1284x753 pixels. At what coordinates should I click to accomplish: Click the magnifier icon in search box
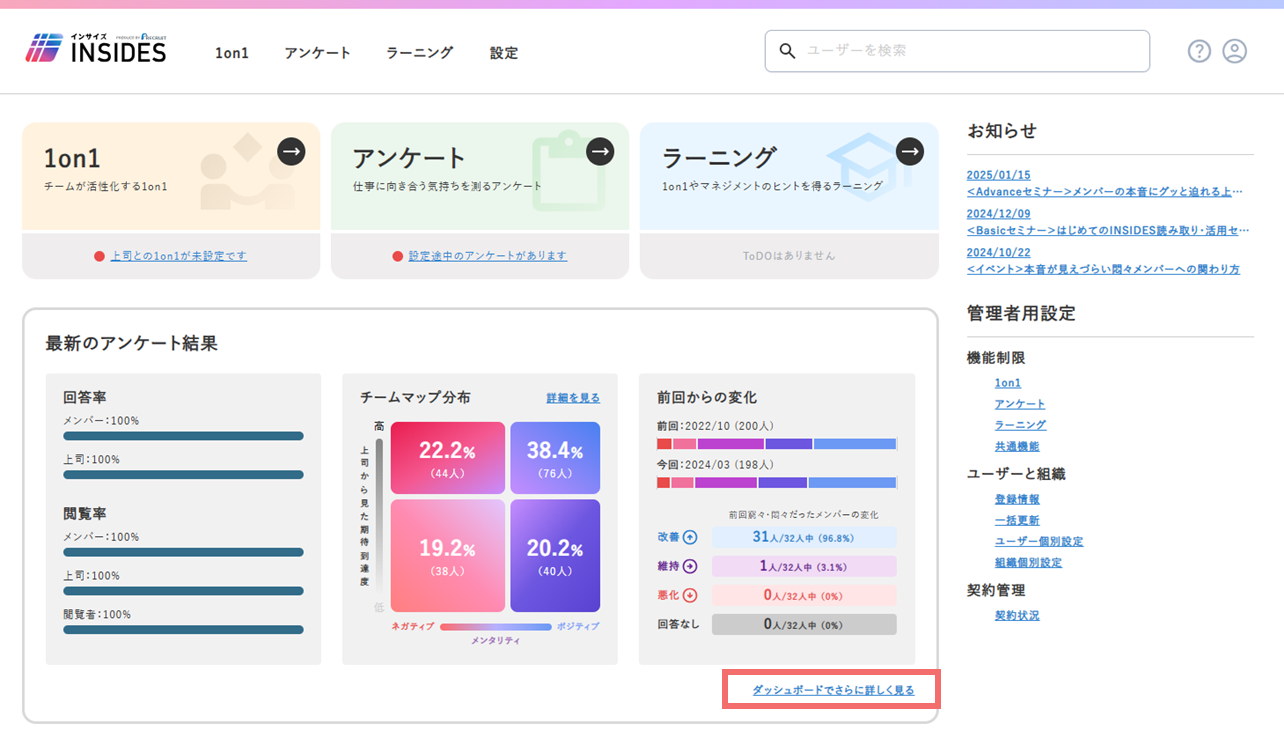788,51
